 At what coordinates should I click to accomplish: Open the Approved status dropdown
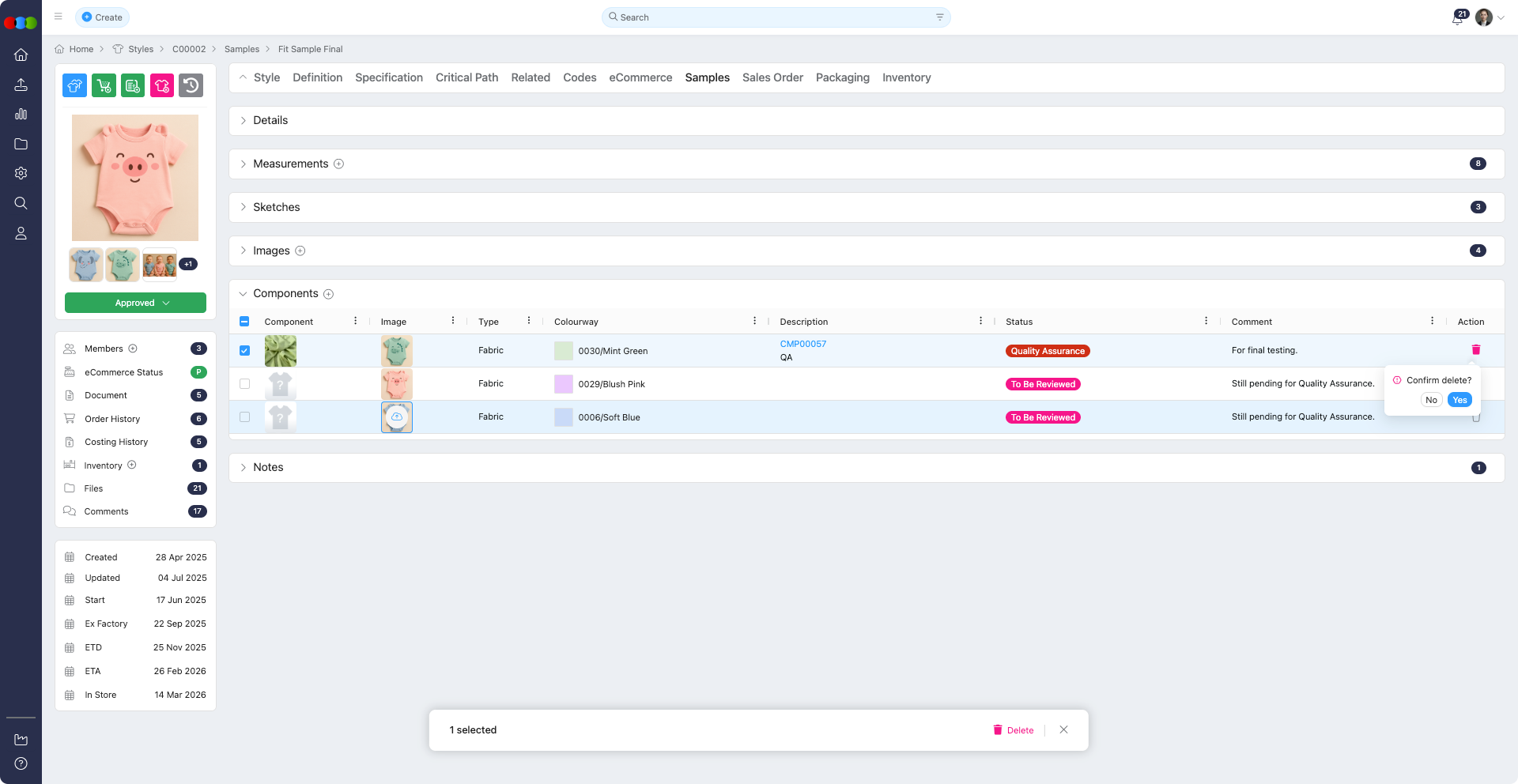135,303
